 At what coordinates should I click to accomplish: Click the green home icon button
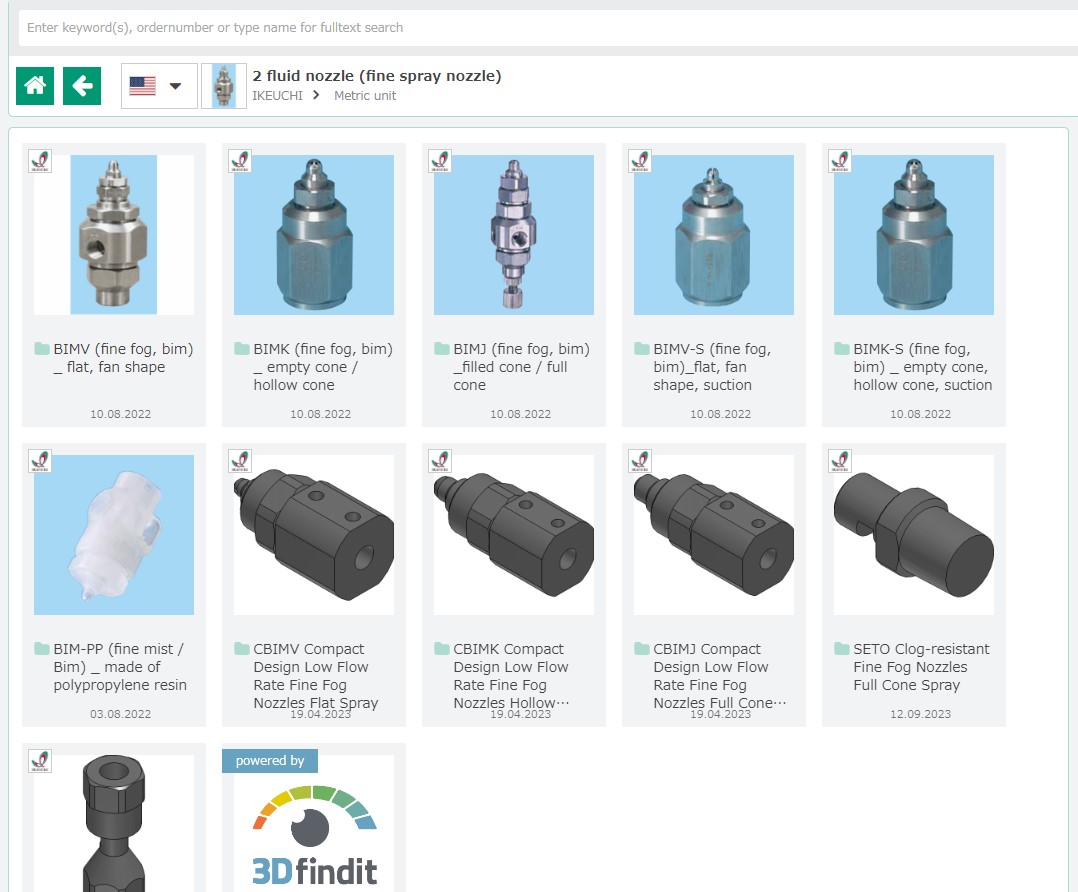(x=35, y=86)
